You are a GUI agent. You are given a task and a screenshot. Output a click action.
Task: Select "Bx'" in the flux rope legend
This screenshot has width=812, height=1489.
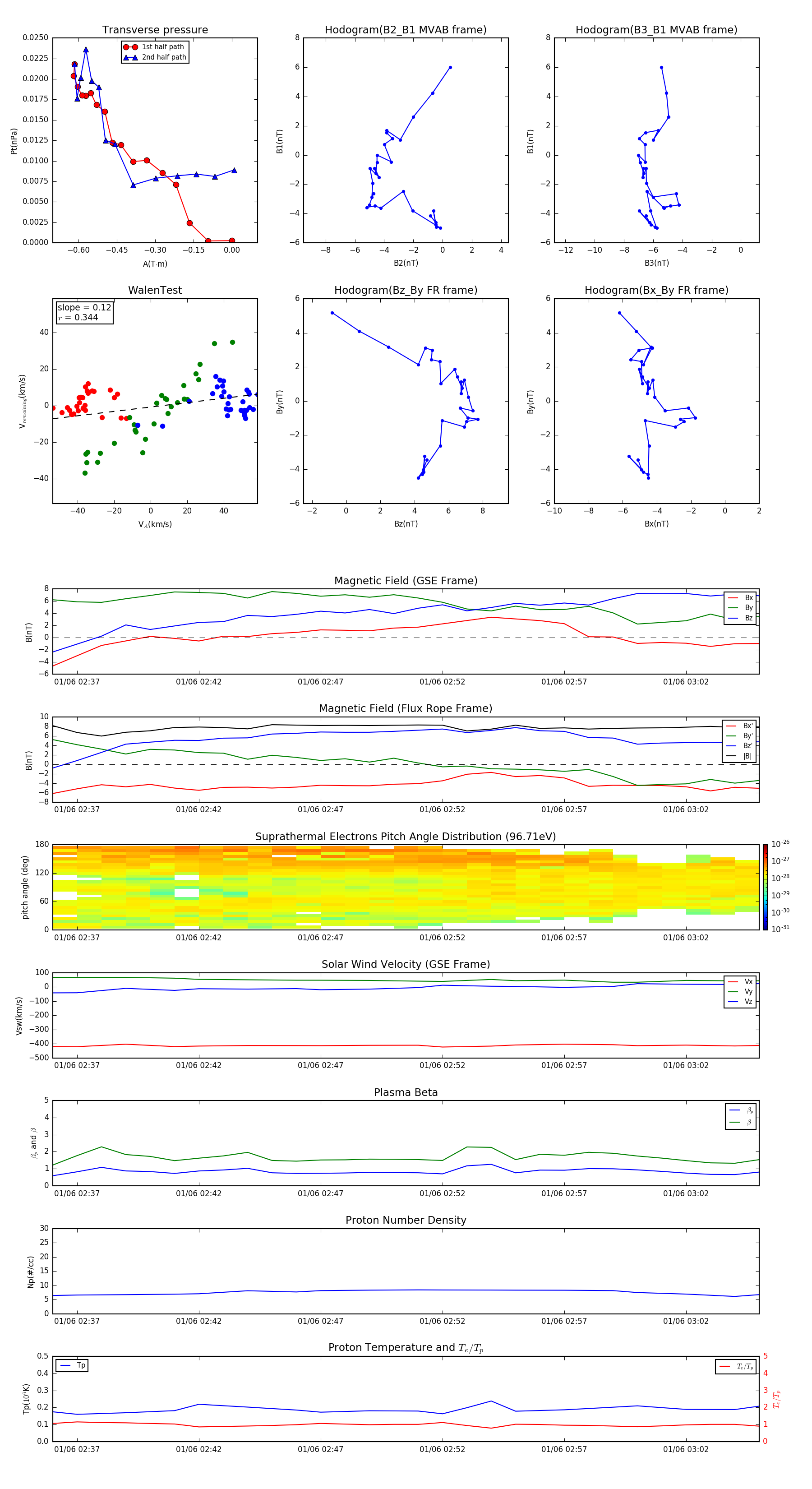point(748,726)
